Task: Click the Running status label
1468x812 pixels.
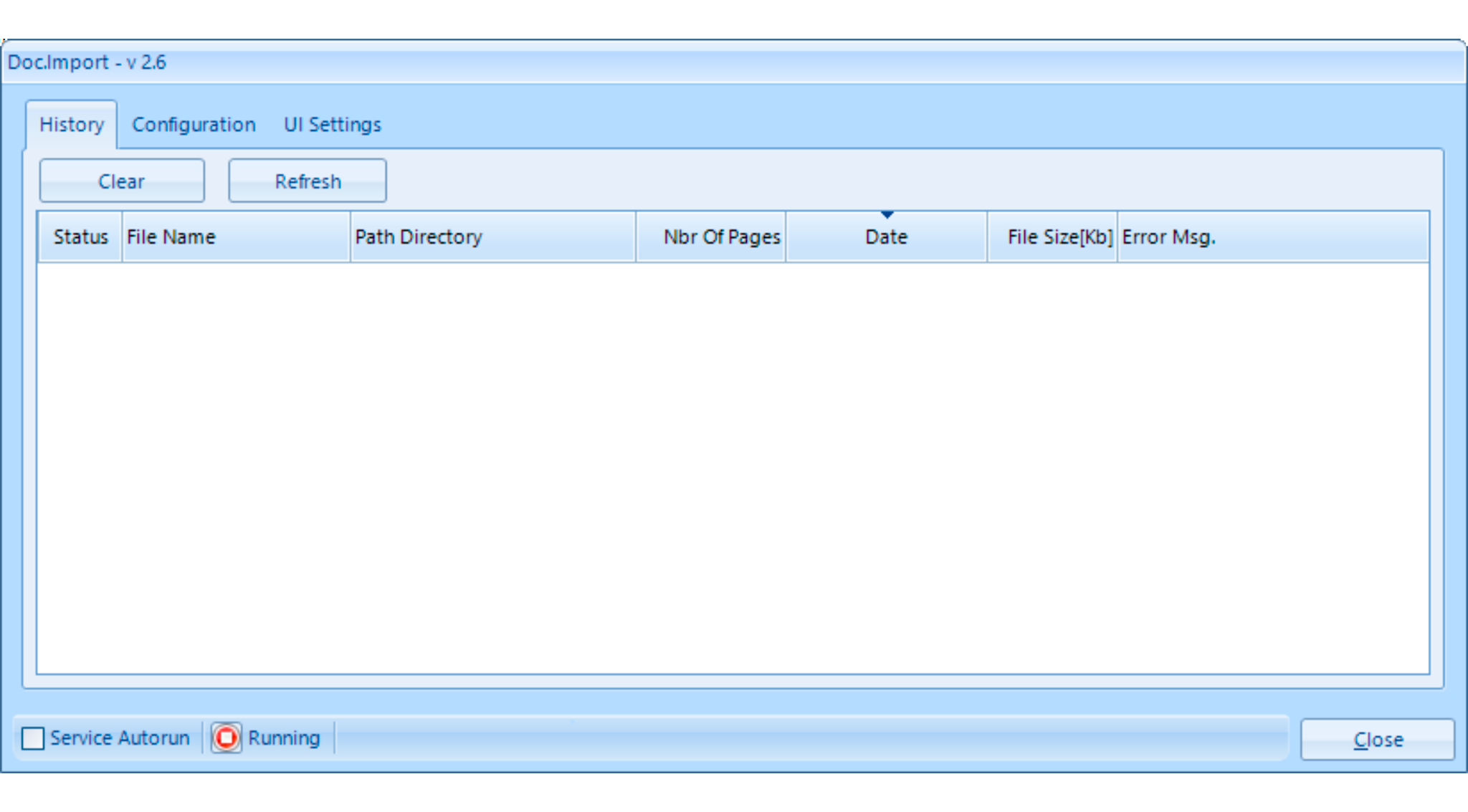Action: (x=284, y=738)
